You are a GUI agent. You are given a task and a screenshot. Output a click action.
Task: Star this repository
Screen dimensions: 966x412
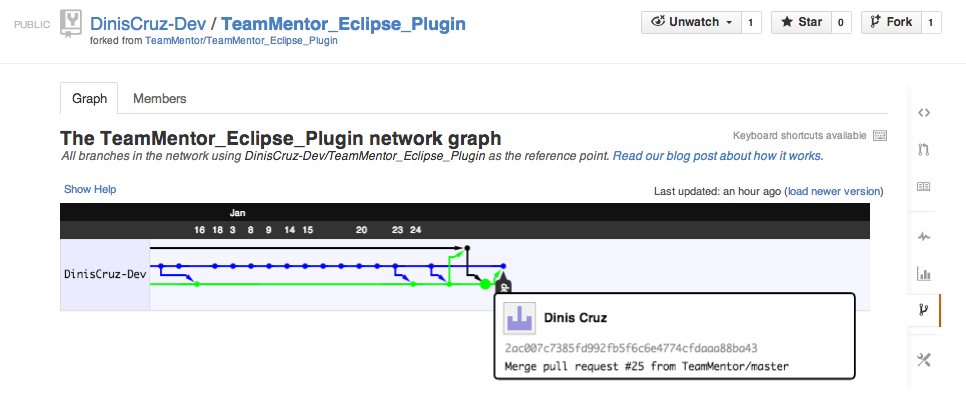(800, 22)
